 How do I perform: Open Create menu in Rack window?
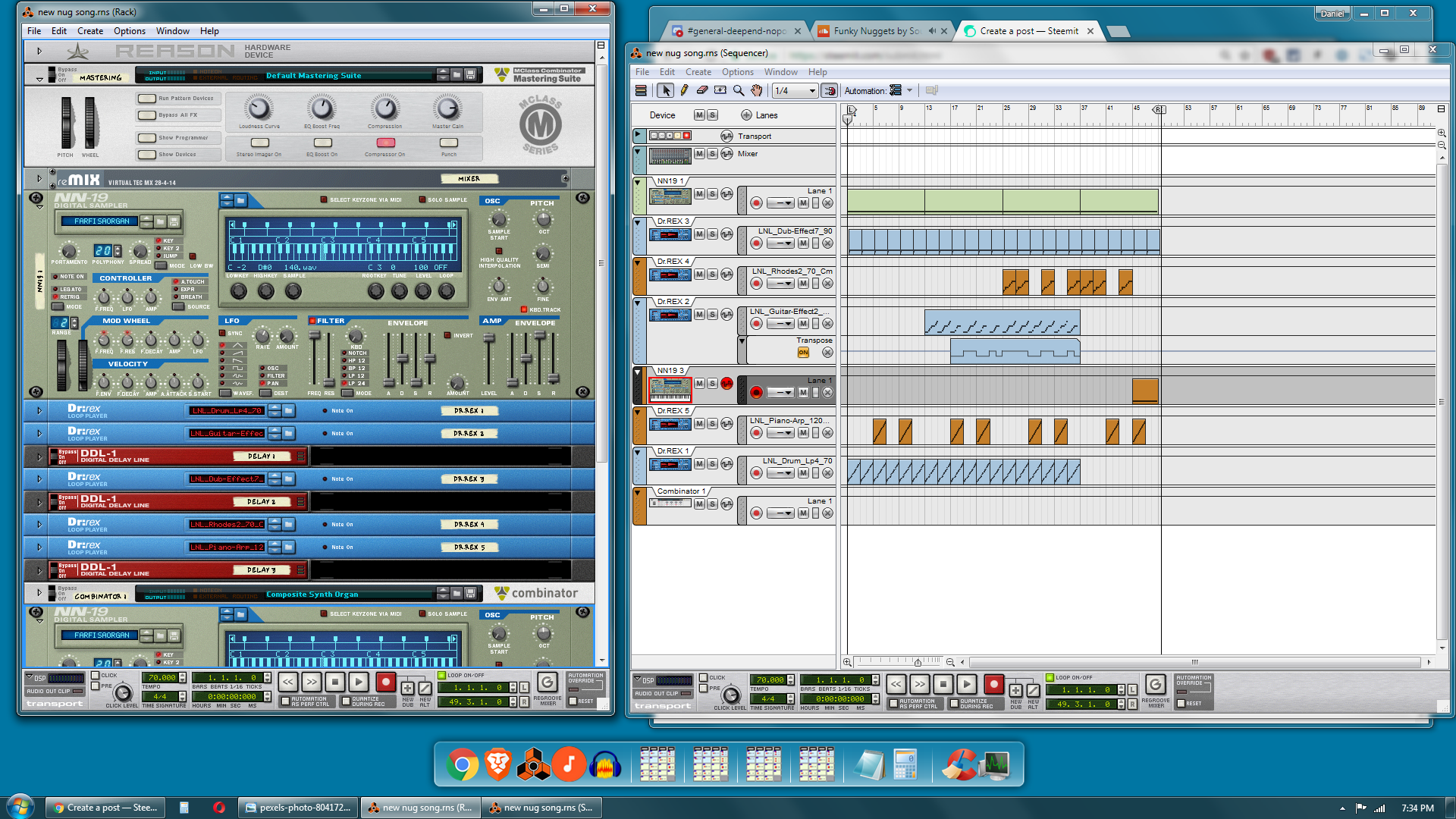(x=89, y=31)
